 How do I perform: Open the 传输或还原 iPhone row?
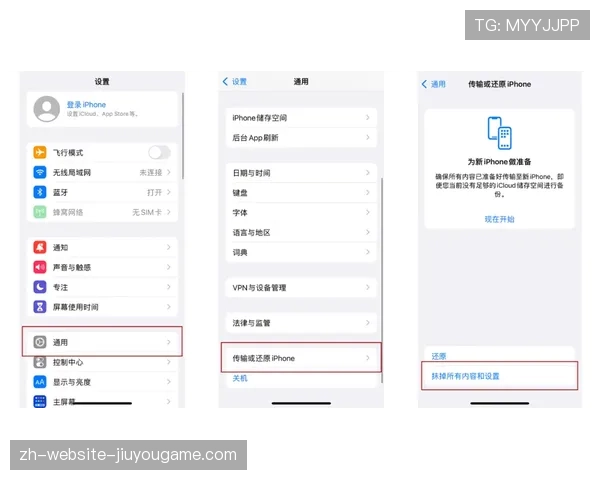301,358
